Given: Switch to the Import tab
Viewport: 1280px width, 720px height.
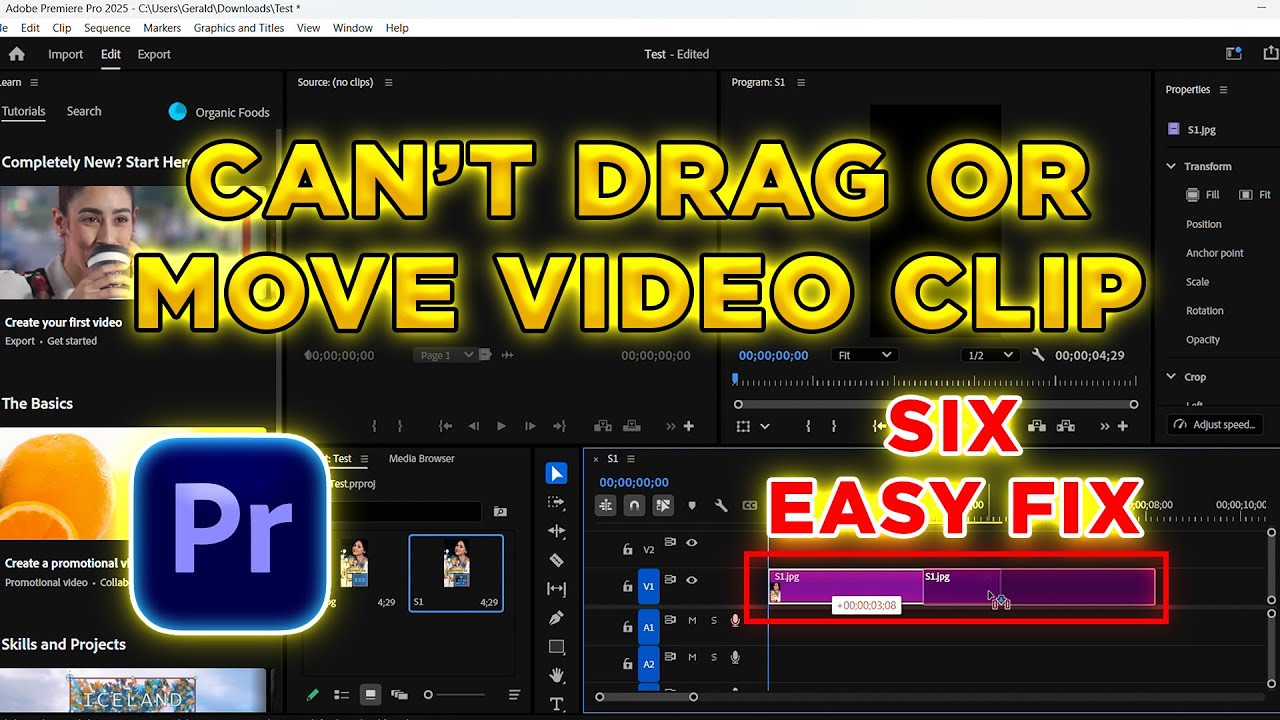Looking at the screenshot, I should pyautogui.click(x=66, y=54).
